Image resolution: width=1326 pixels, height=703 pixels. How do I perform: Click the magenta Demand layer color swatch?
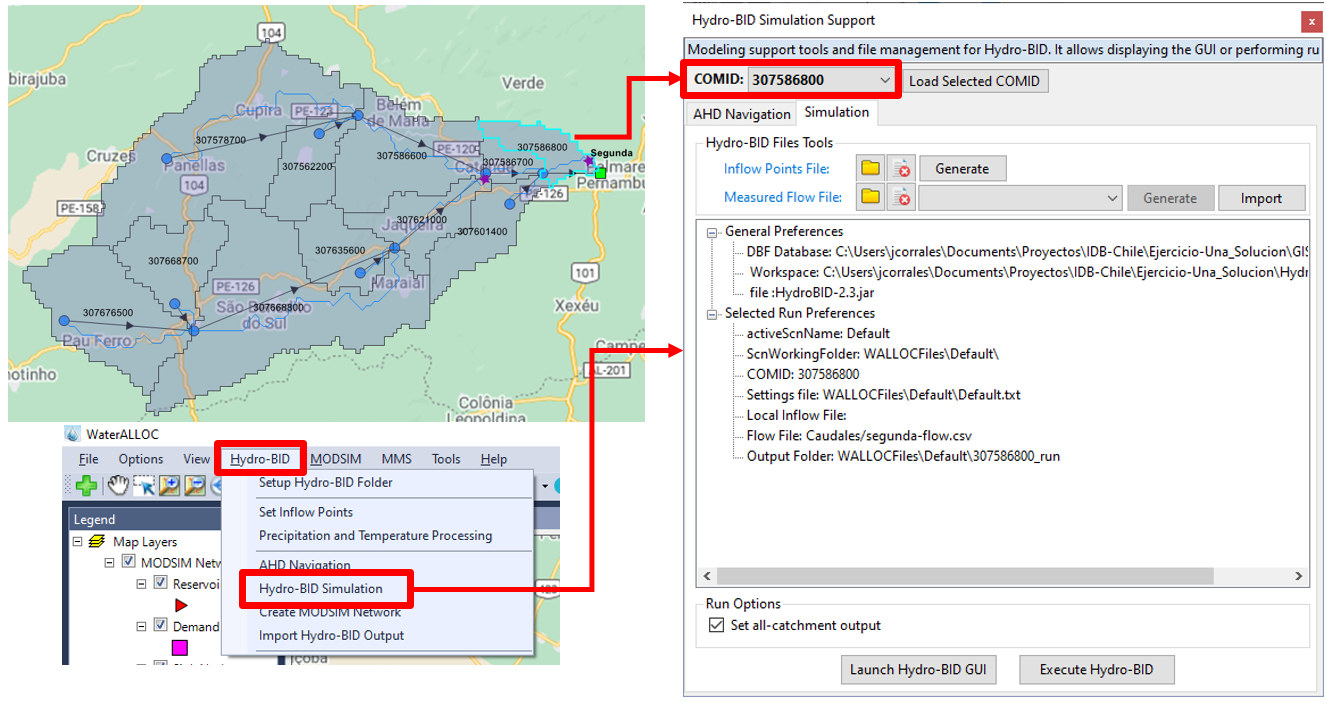pyautogui.click(x=180, y=647)
